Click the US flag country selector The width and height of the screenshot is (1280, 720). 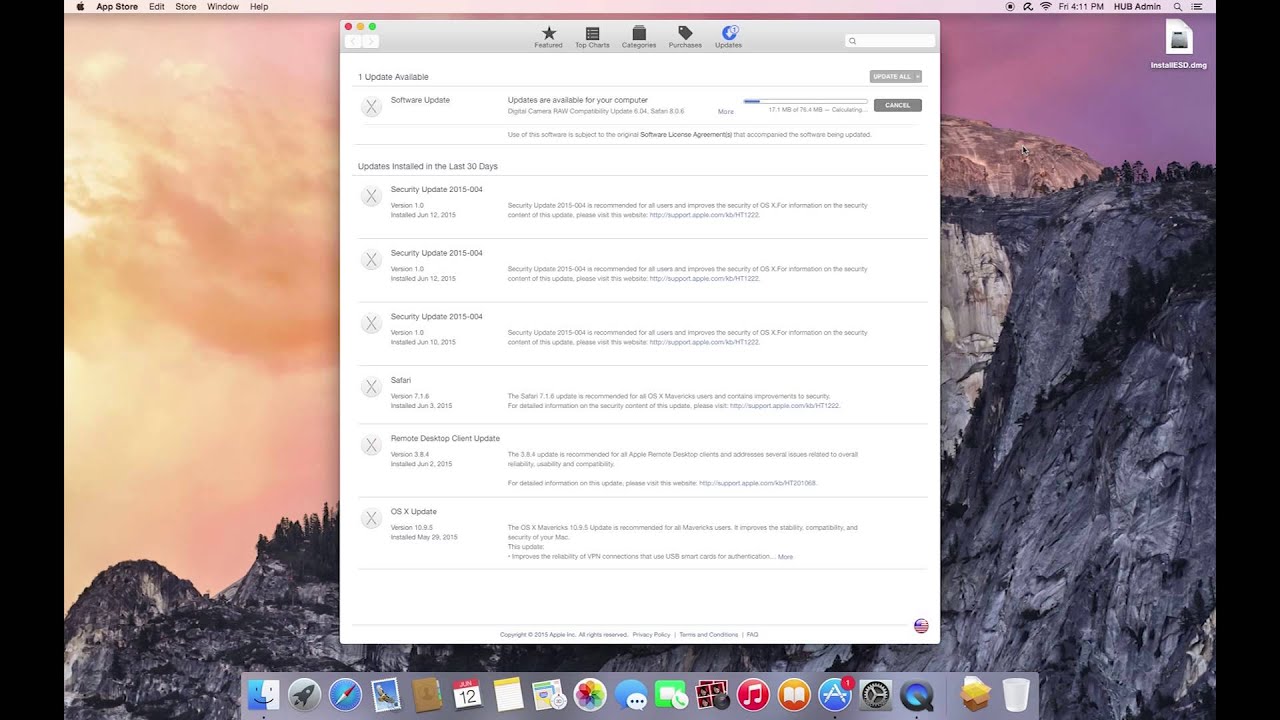click(x=921, y=626)
